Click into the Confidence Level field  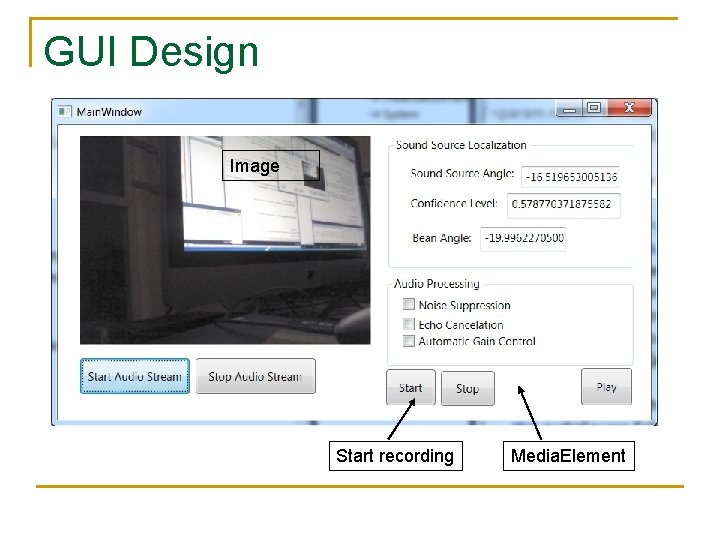[x=563, y=205]
